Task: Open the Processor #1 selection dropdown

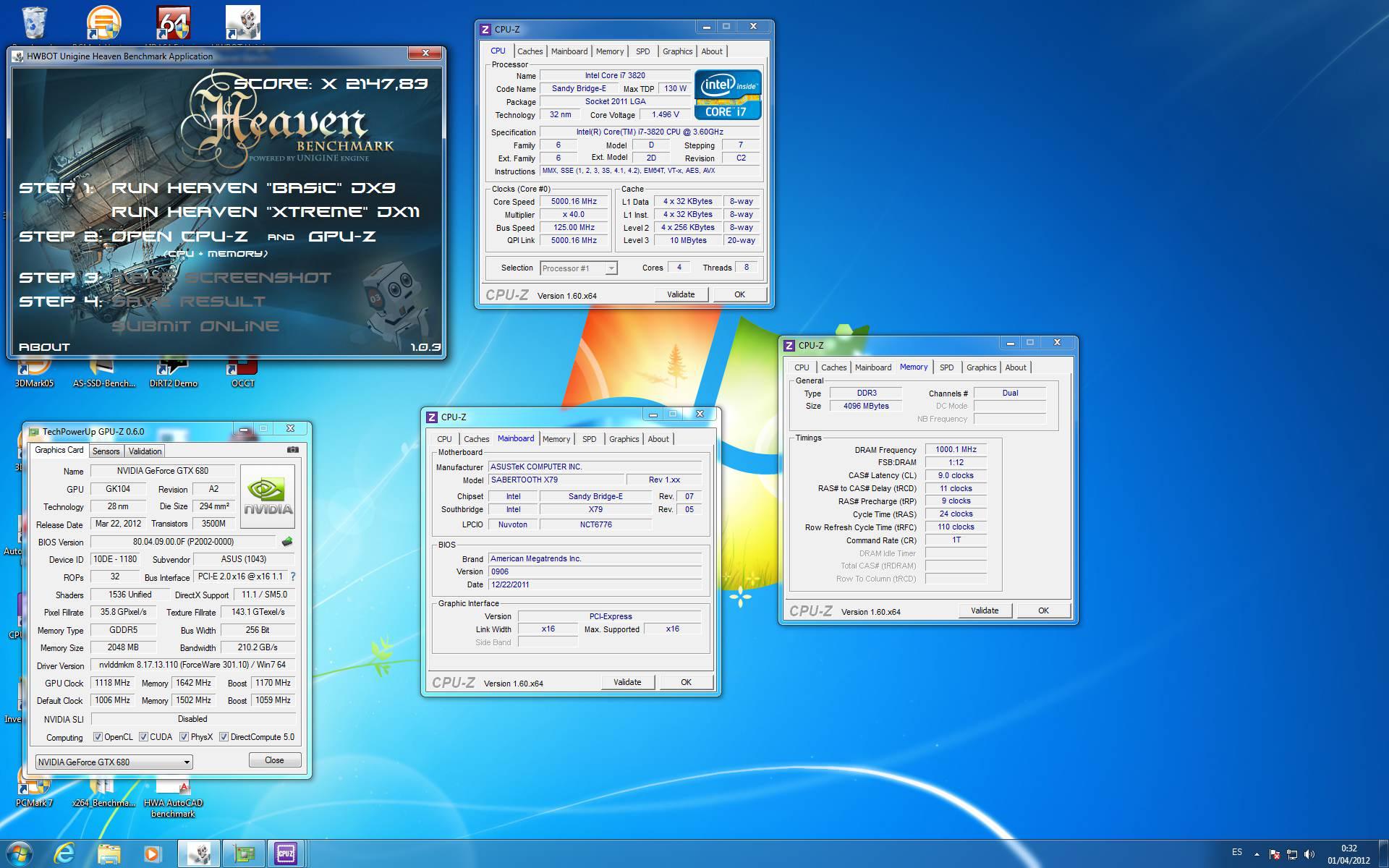Action: pos(579,268)
